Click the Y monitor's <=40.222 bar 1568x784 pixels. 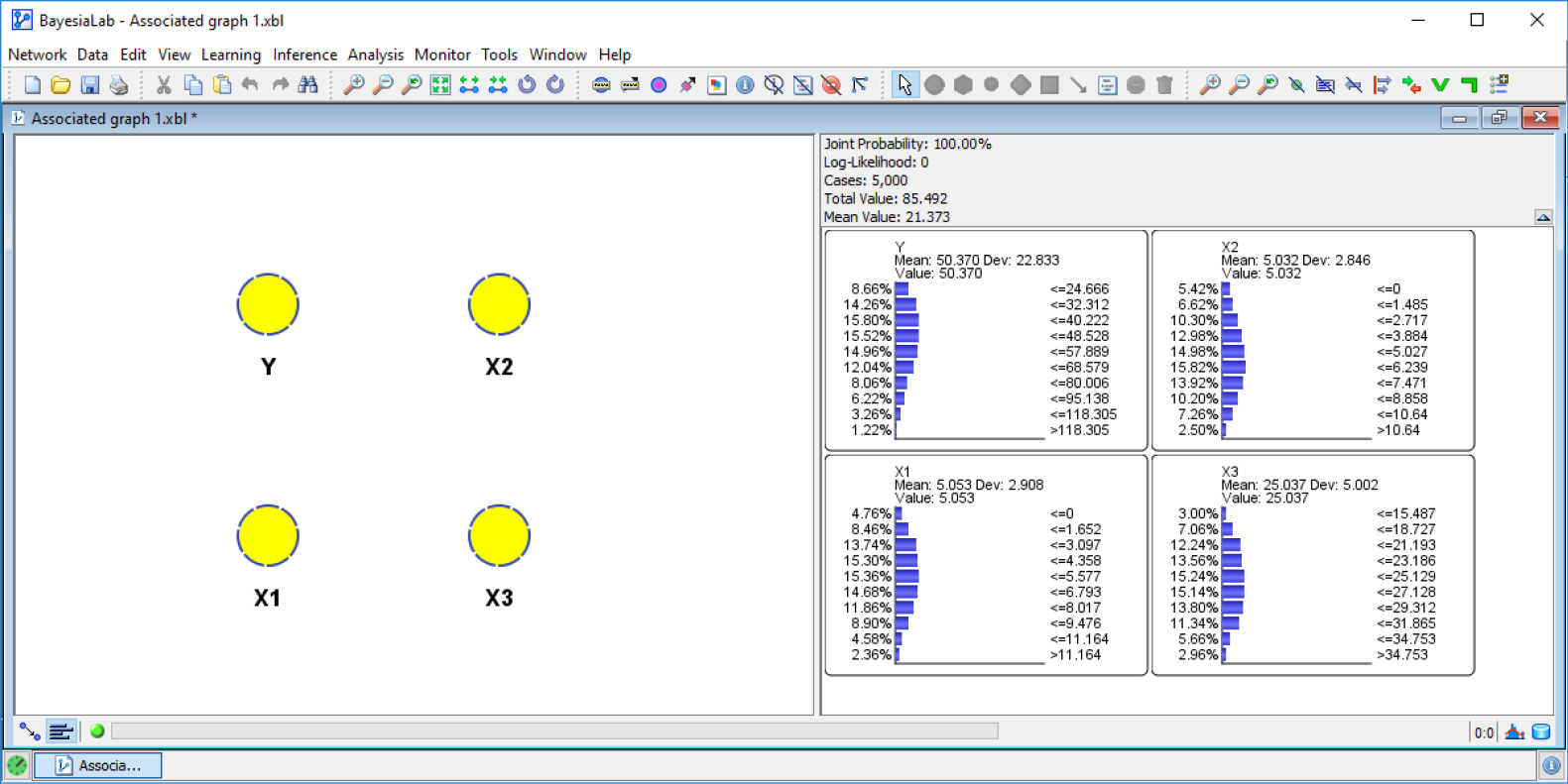pos(906,321)
